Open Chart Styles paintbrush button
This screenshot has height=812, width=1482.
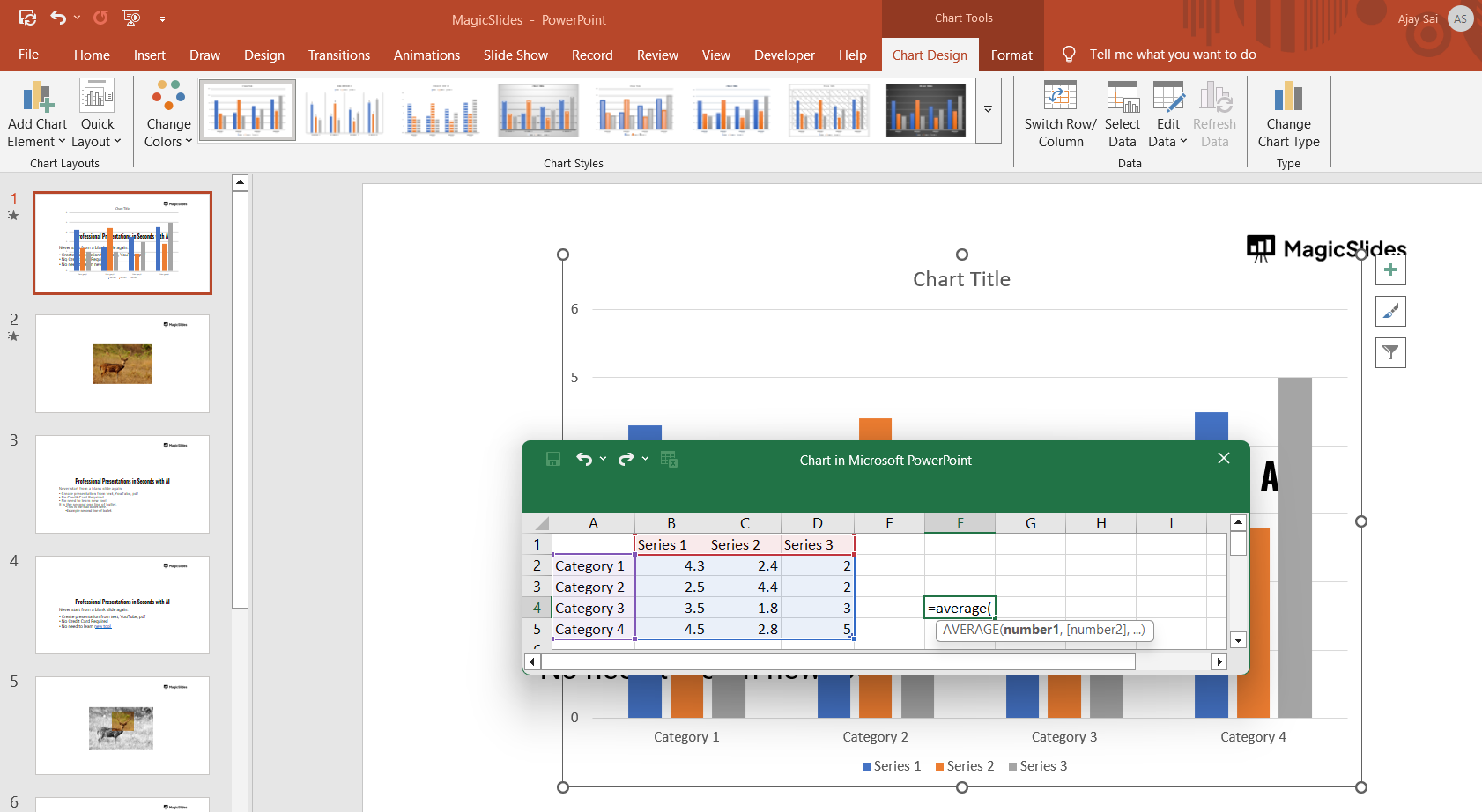click(1390, 312)
